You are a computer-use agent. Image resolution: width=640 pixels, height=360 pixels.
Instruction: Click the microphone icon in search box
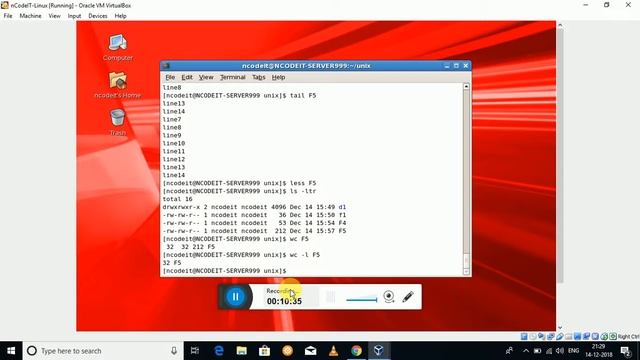(174, 351)
